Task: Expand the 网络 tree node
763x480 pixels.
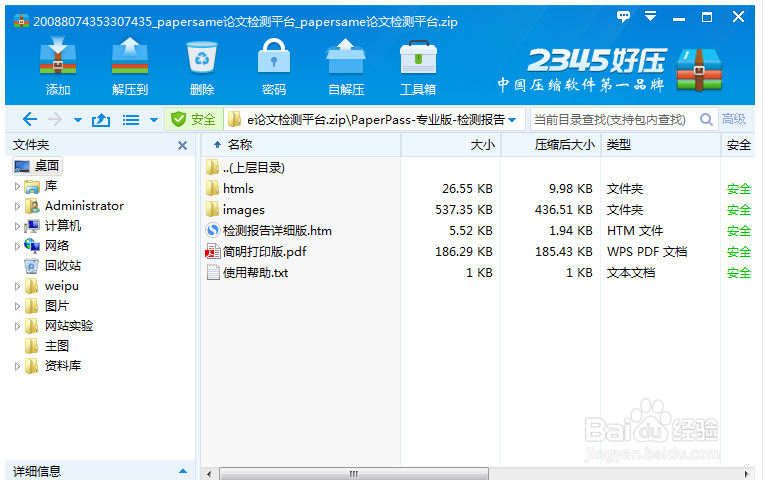Action: click(17, 246)
